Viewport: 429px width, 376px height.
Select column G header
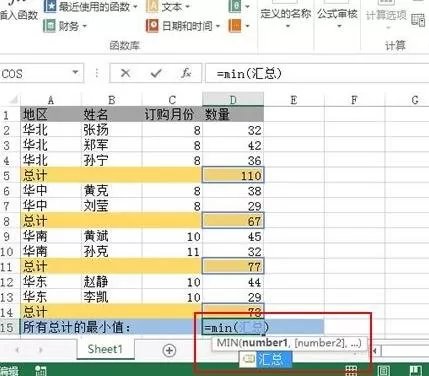pos(407,100)
